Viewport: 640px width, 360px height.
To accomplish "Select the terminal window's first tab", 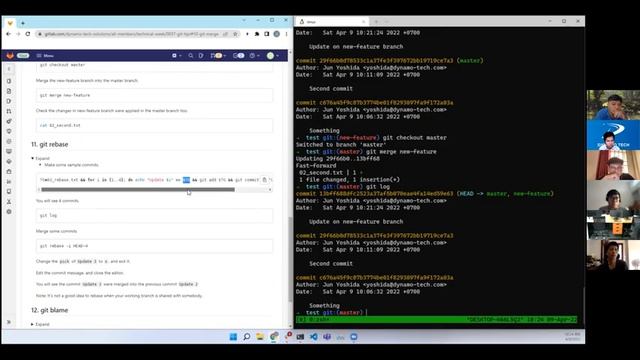I will 332,22.
